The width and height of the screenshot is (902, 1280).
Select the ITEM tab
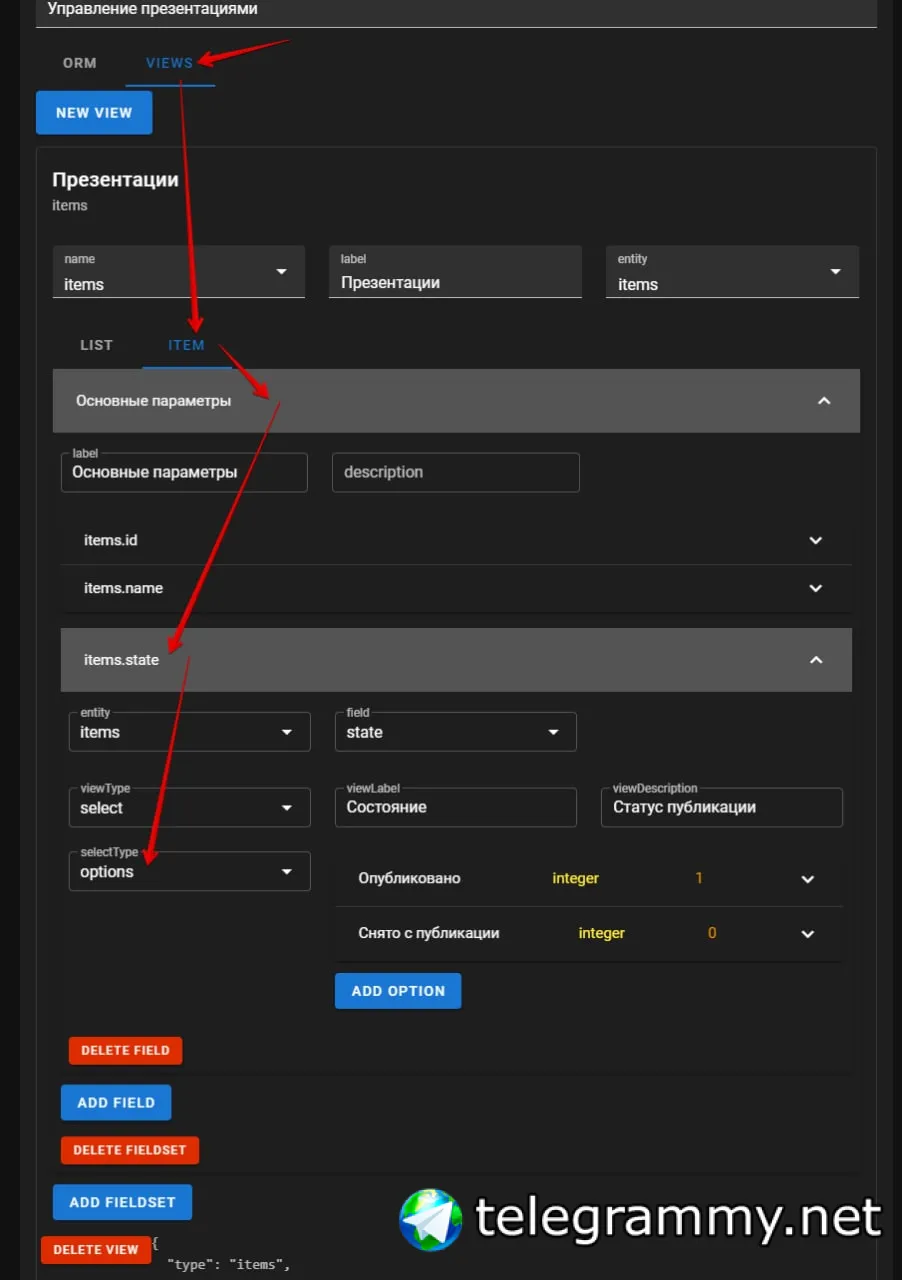186,345
